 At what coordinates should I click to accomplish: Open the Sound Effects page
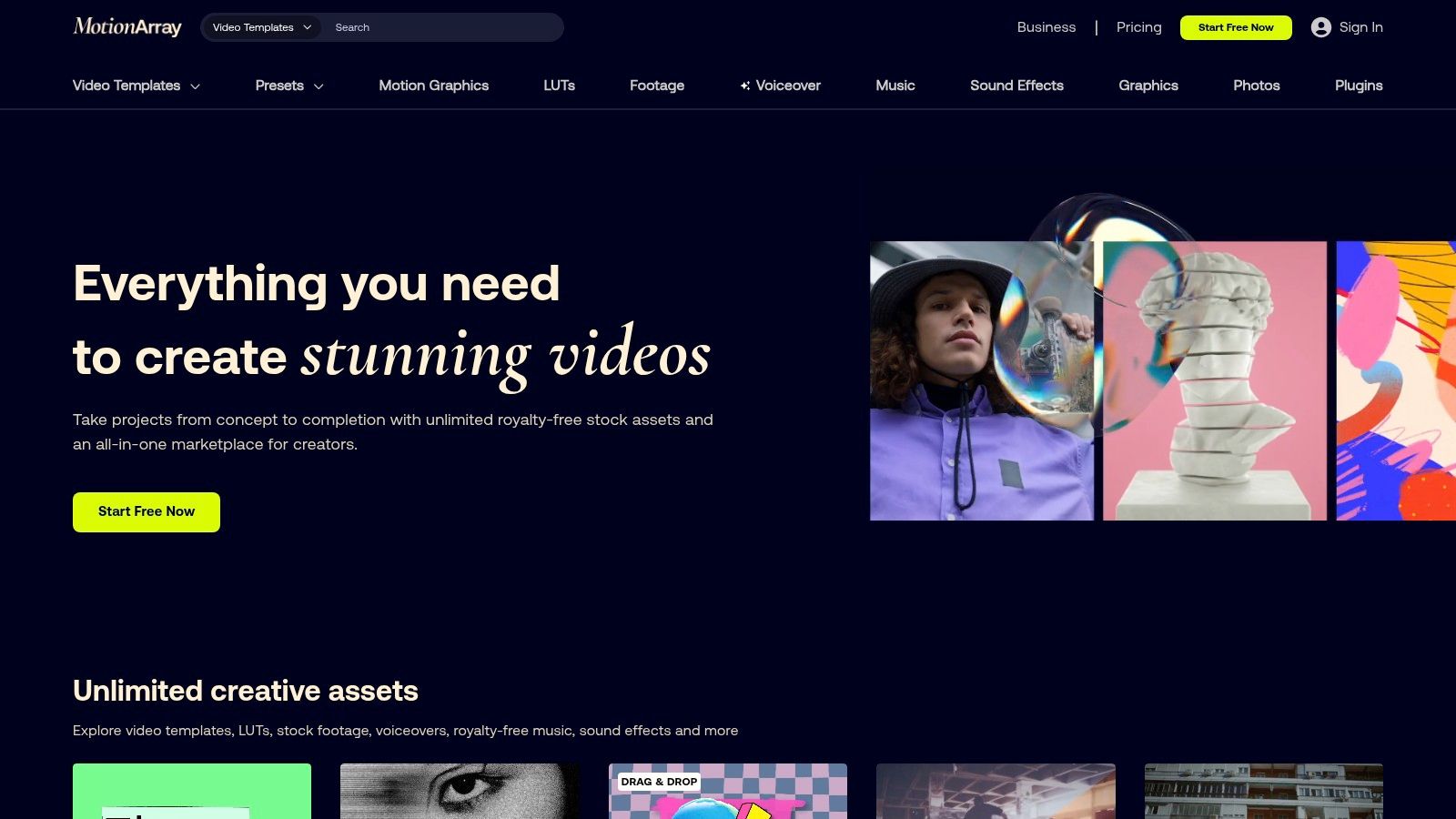click(x=1016, y=86)
